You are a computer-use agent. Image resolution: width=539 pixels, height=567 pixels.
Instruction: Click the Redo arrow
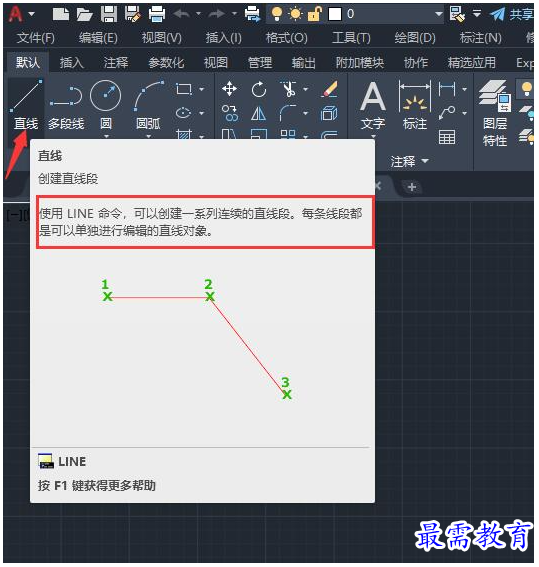pos(217,14)
